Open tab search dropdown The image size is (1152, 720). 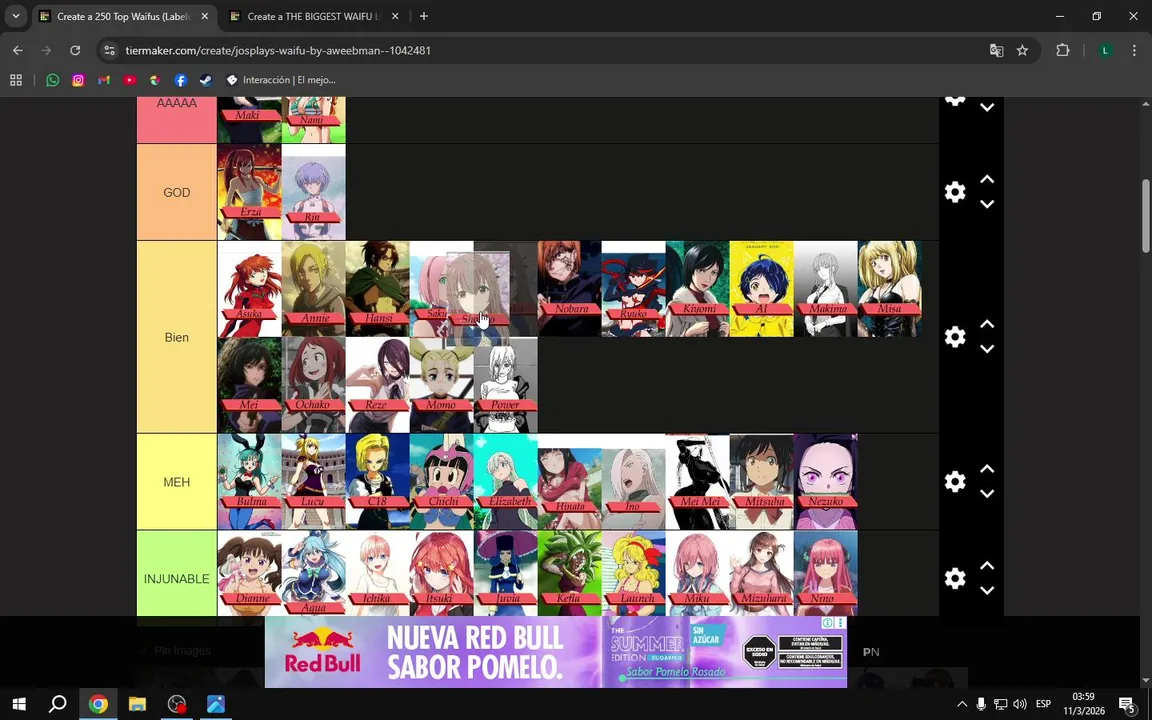tap(15, 16)
